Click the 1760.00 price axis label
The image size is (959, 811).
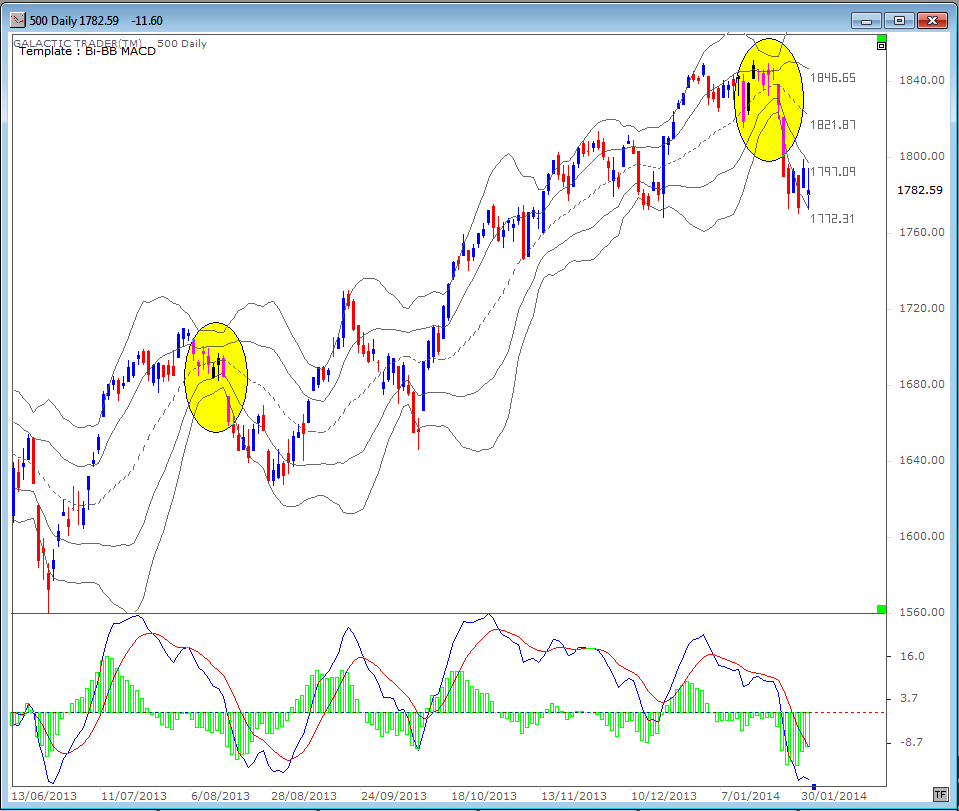point(921,232)
